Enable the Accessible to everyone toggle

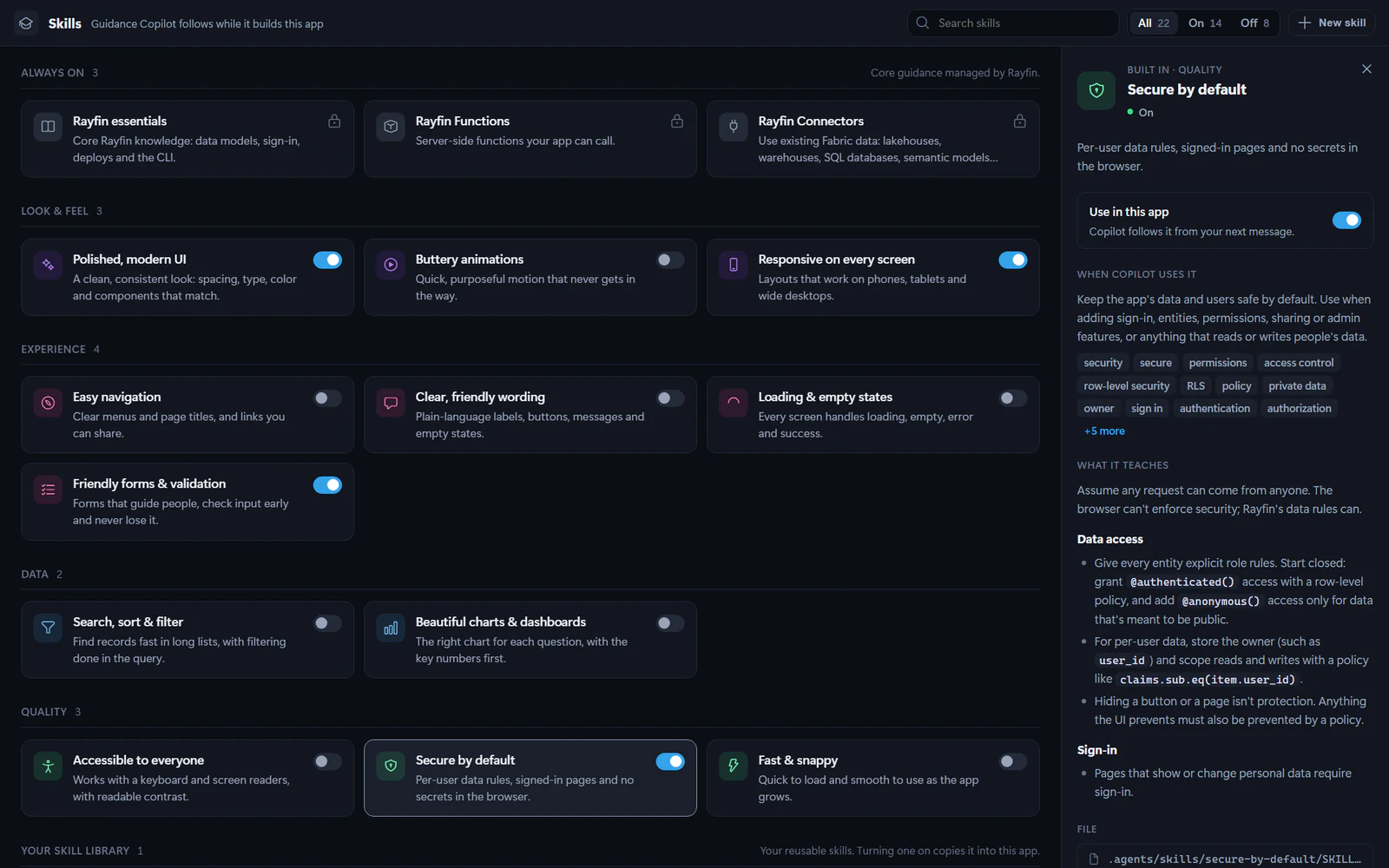[x=327, y=761]
